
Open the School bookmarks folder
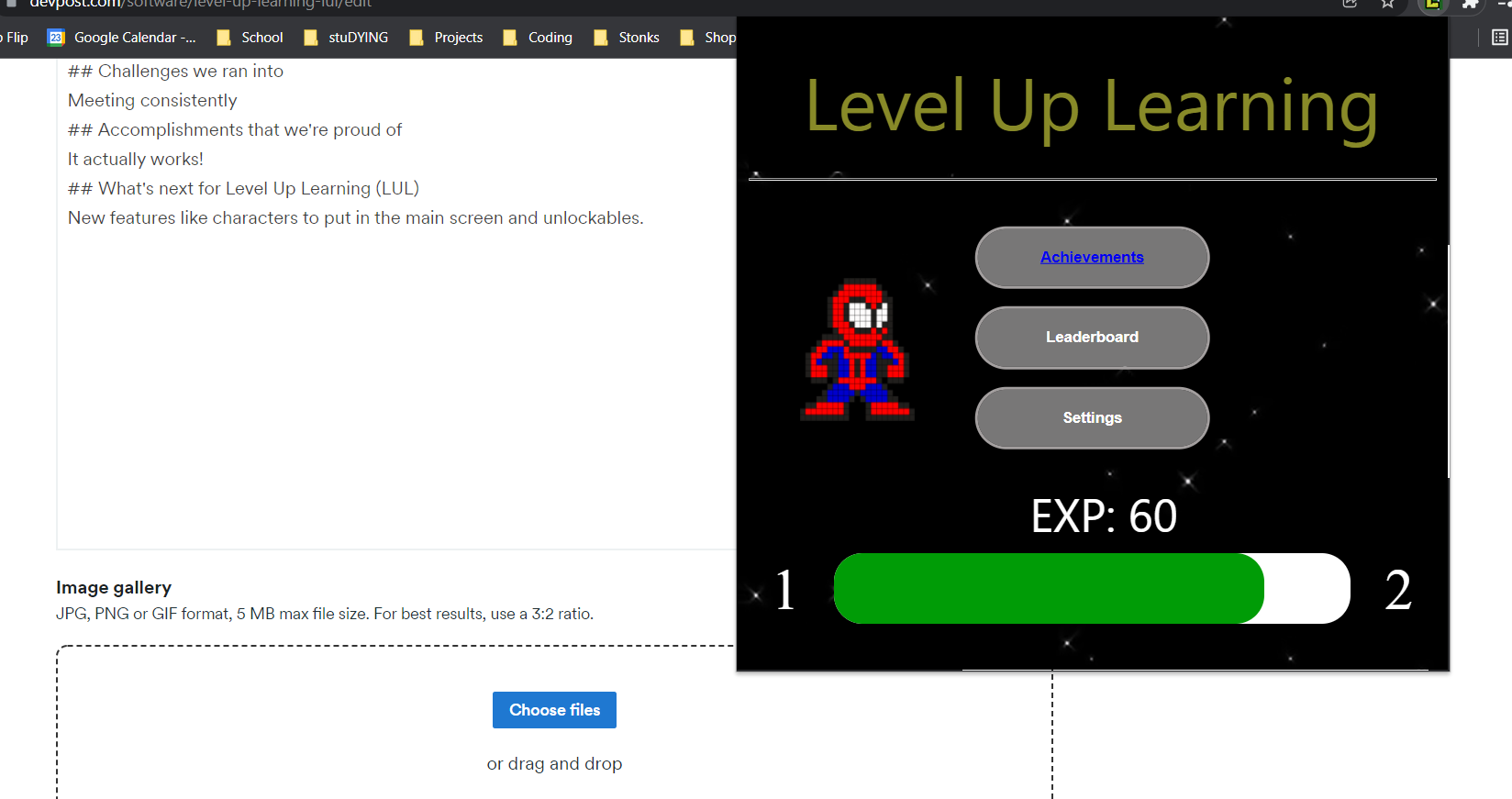pos(250,38)
